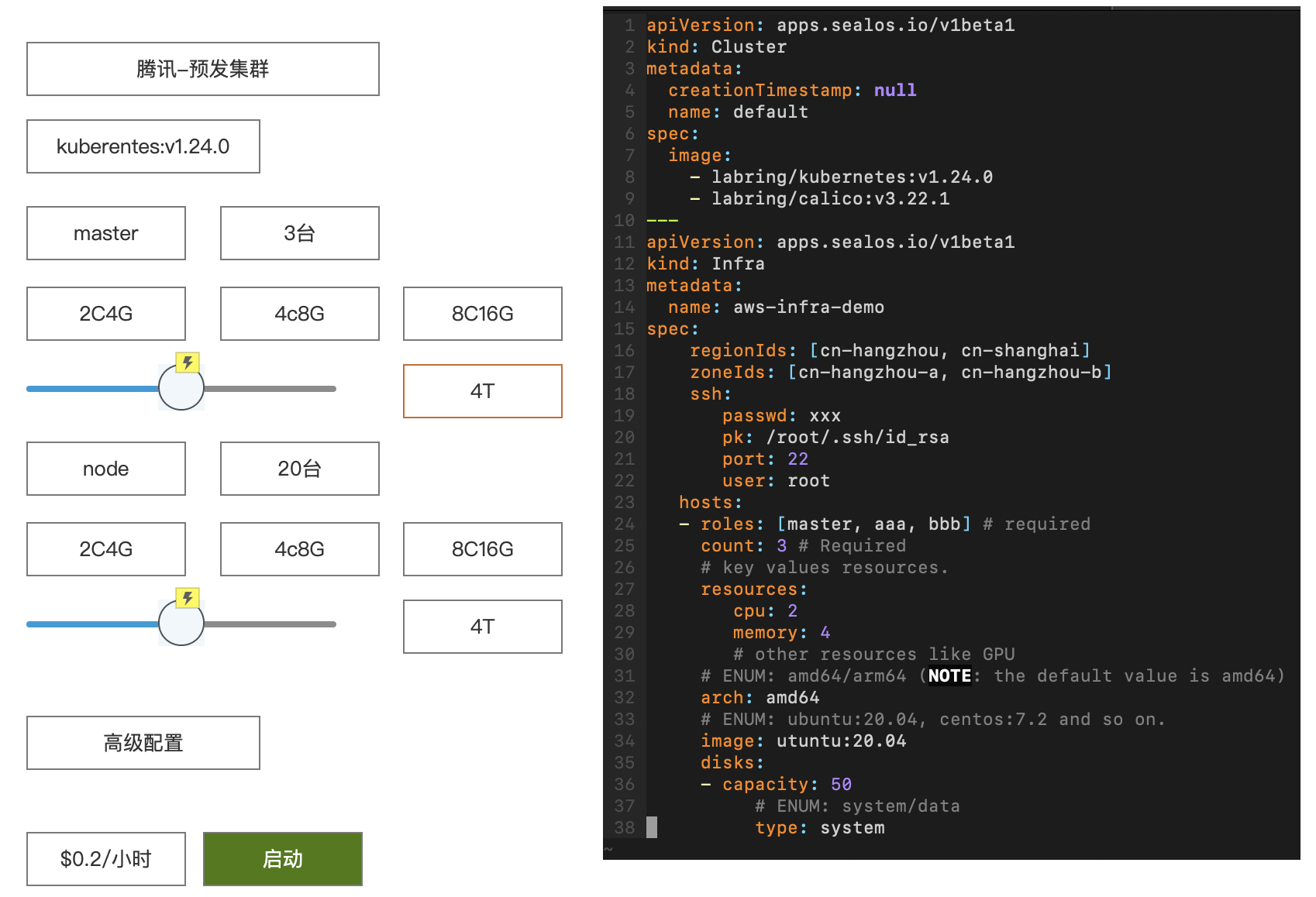Select 3台 as the master count
1316x897 pixels.
coord(299,233)
